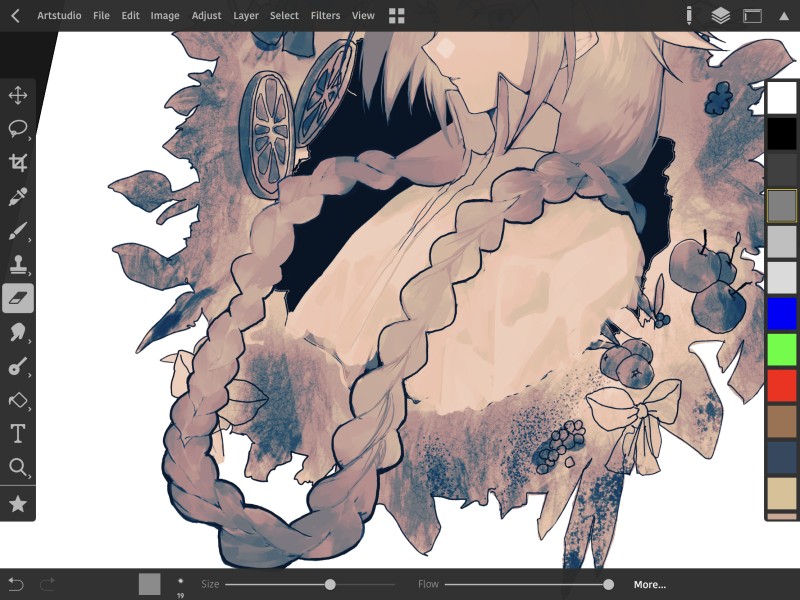Select the Eyedropper tool
This screenshot has height=600, width=800.
18,196
